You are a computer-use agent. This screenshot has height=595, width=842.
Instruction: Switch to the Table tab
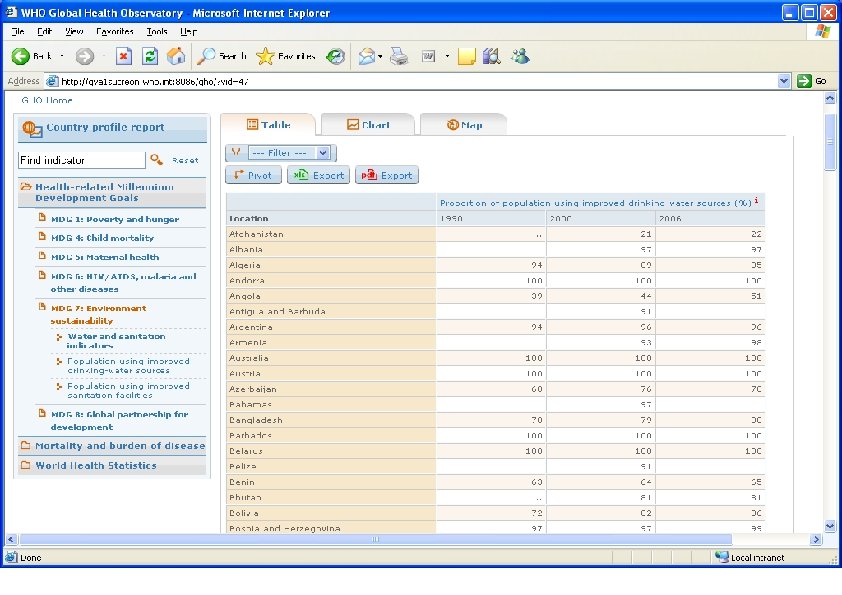[268, 125]
